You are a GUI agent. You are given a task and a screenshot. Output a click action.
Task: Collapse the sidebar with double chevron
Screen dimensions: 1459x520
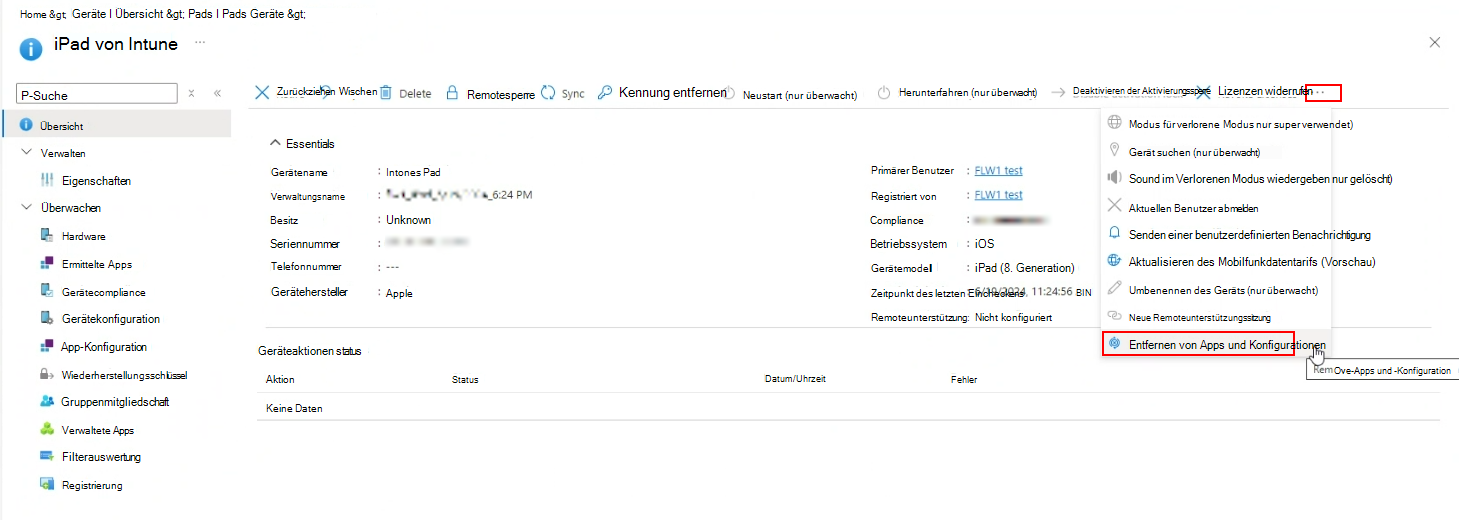point(217,93)
